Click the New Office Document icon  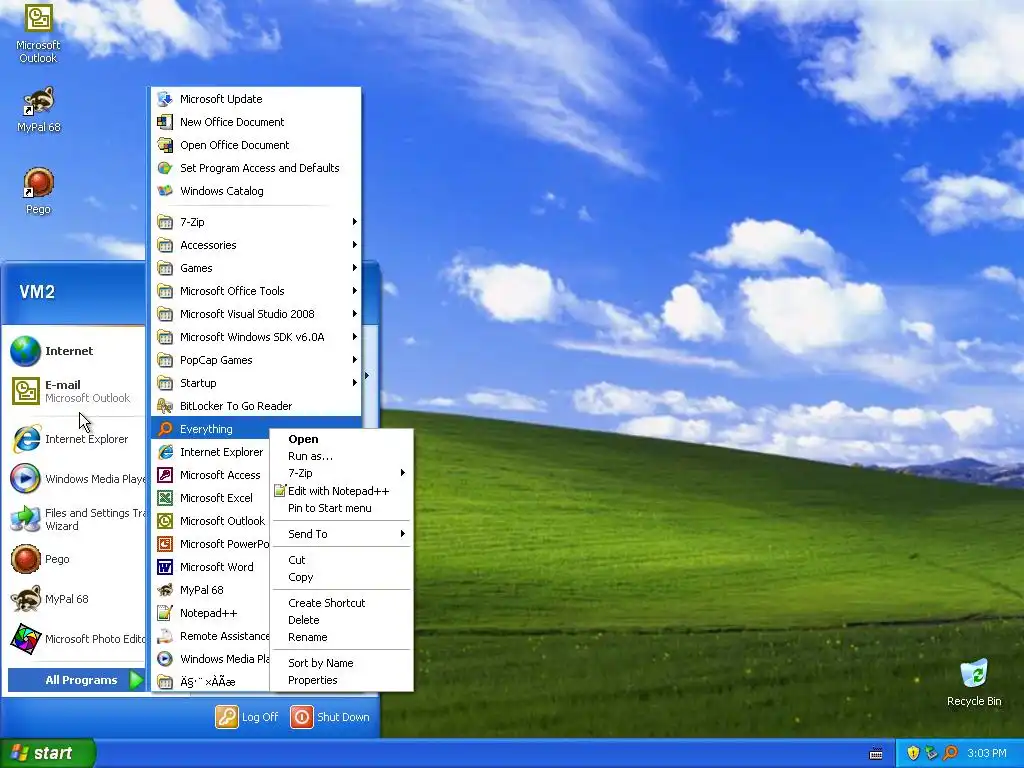click(165, 121)
